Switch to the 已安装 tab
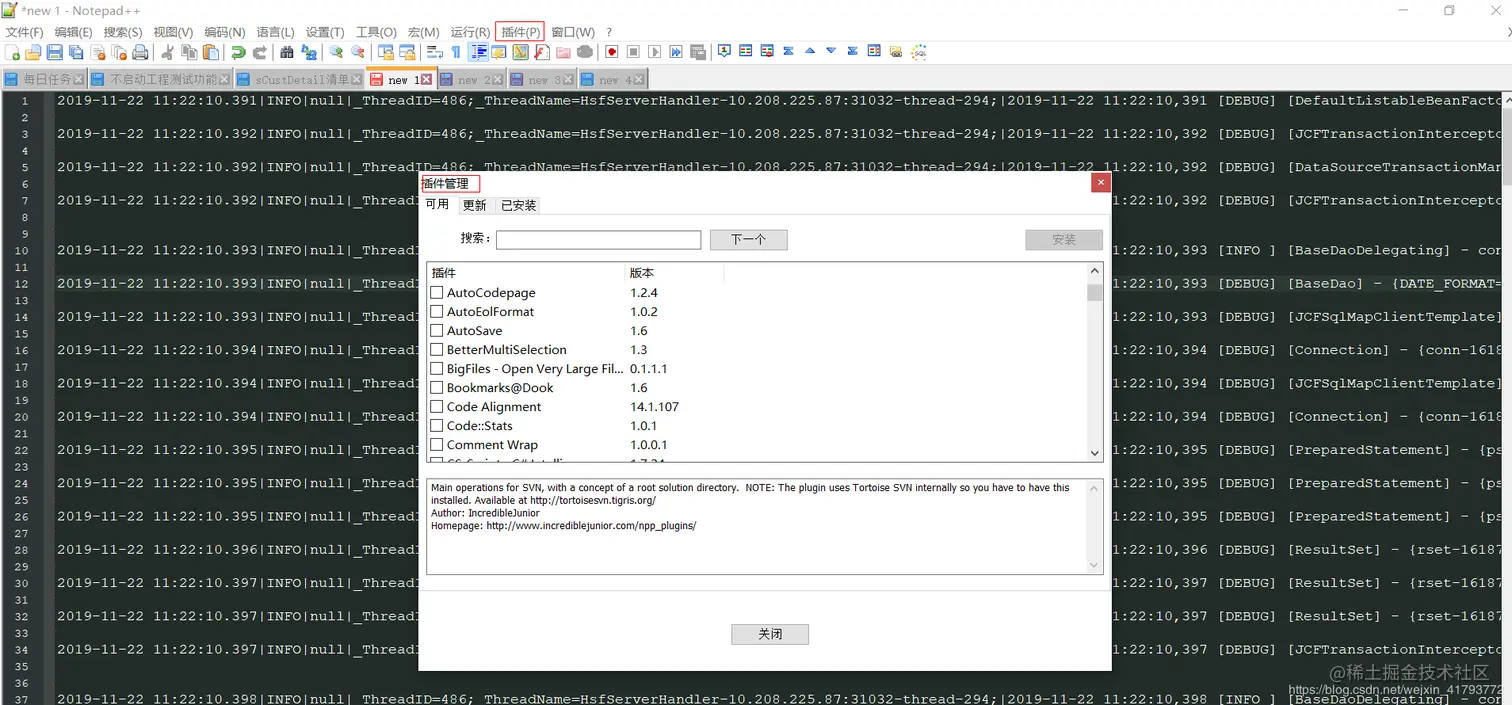The height and width of the screenshot is (705, 1512). [x=519, y=205]
